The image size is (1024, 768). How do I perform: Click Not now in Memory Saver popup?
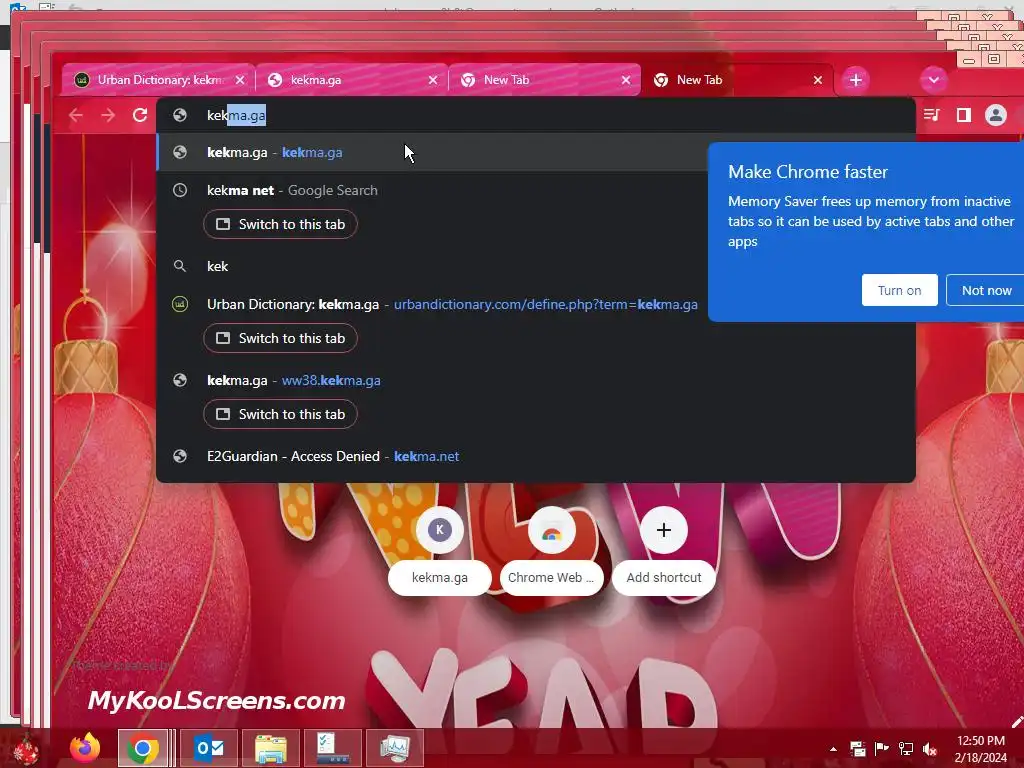coord(985,291)
